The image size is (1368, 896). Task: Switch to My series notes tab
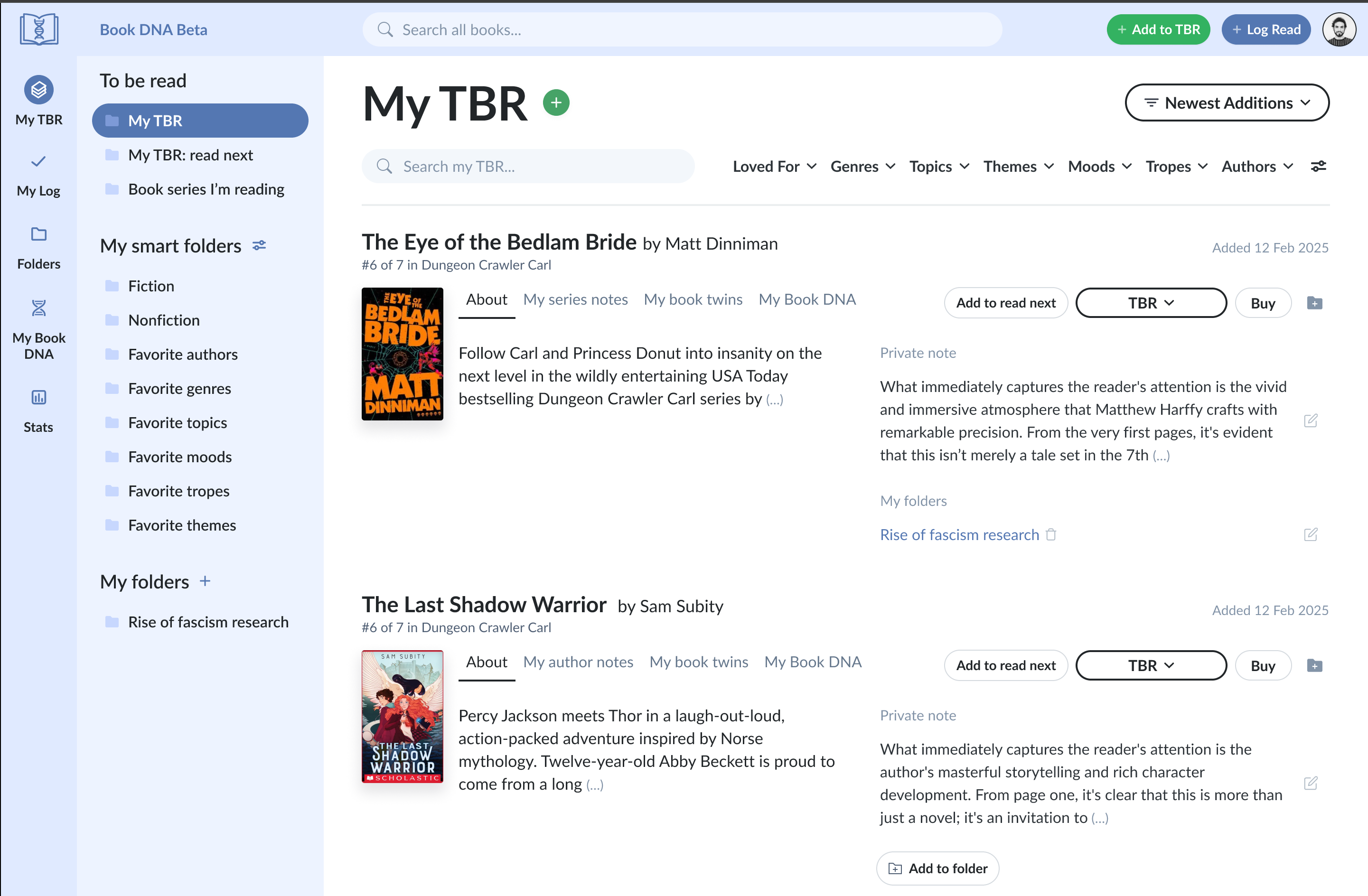click(575, 299)
